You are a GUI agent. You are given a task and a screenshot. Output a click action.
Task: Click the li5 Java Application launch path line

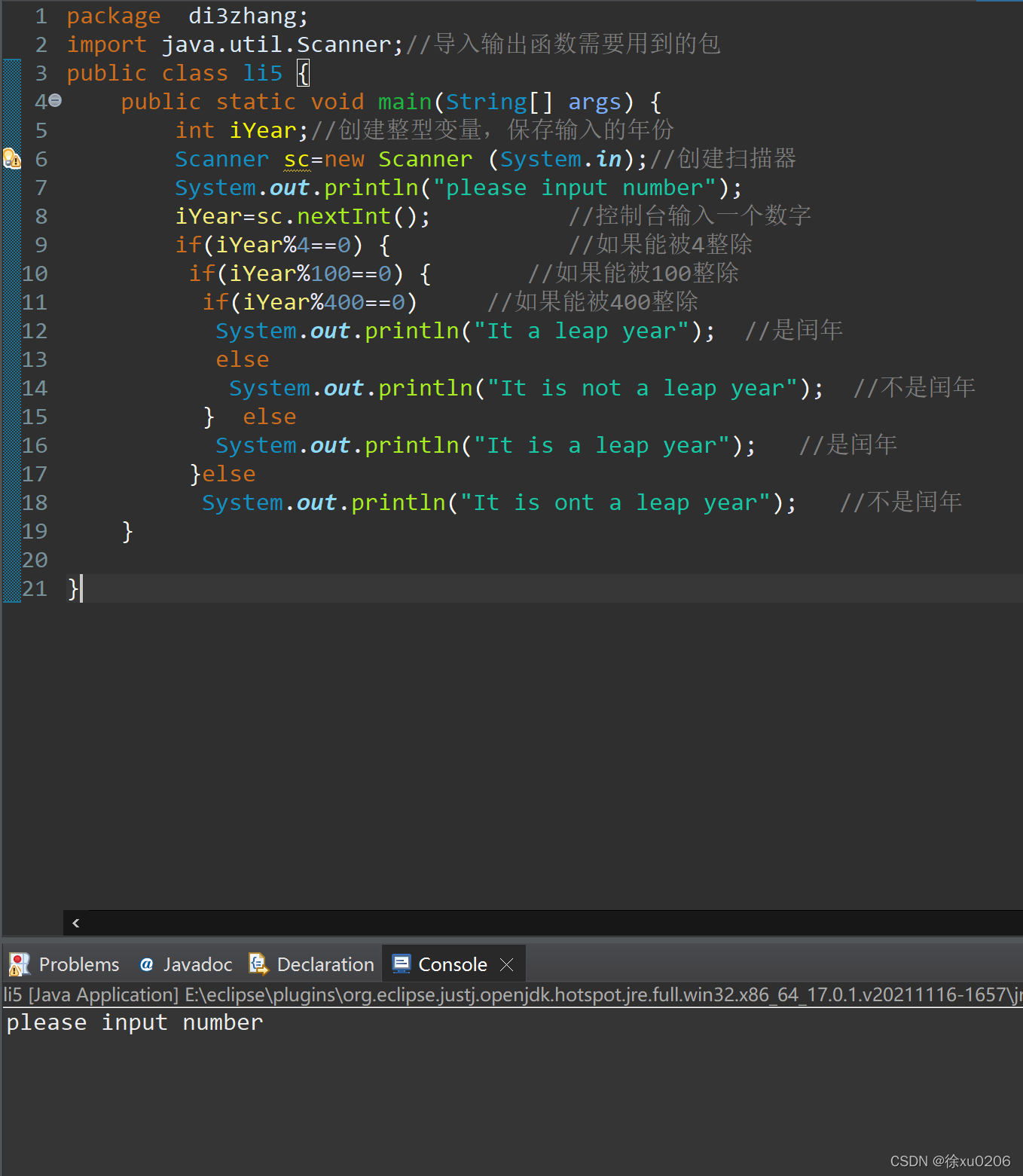[x=512, y=994]
